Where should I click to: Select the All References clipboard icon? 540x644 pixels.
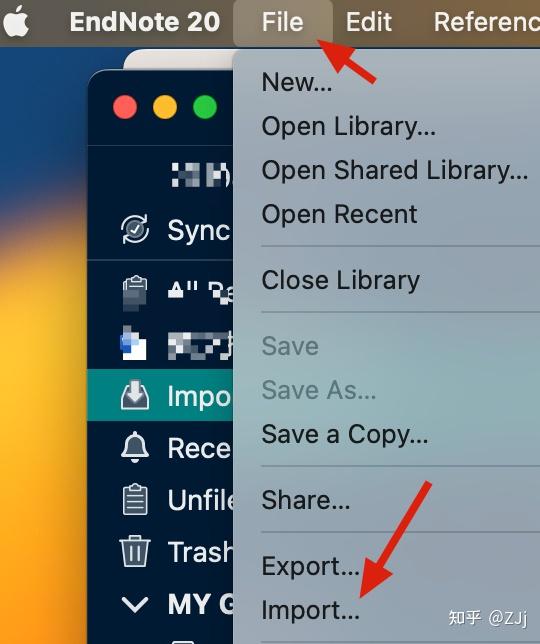135,293
